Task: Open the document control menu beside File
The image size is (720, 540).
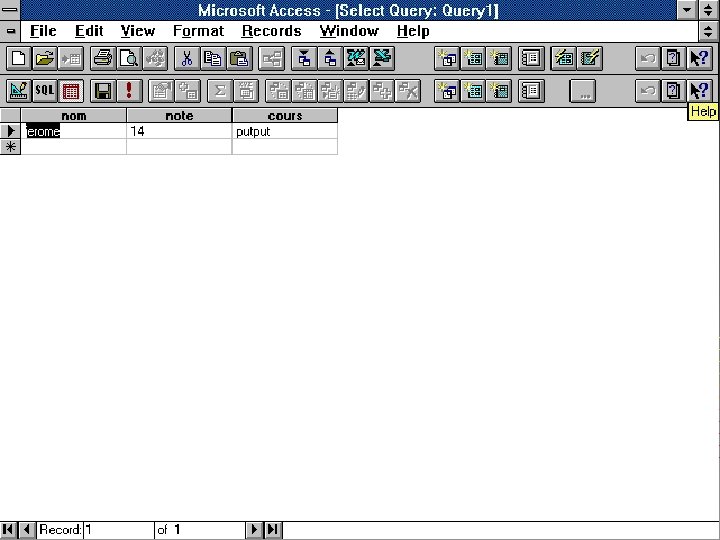Action: (x=10, y=31)
